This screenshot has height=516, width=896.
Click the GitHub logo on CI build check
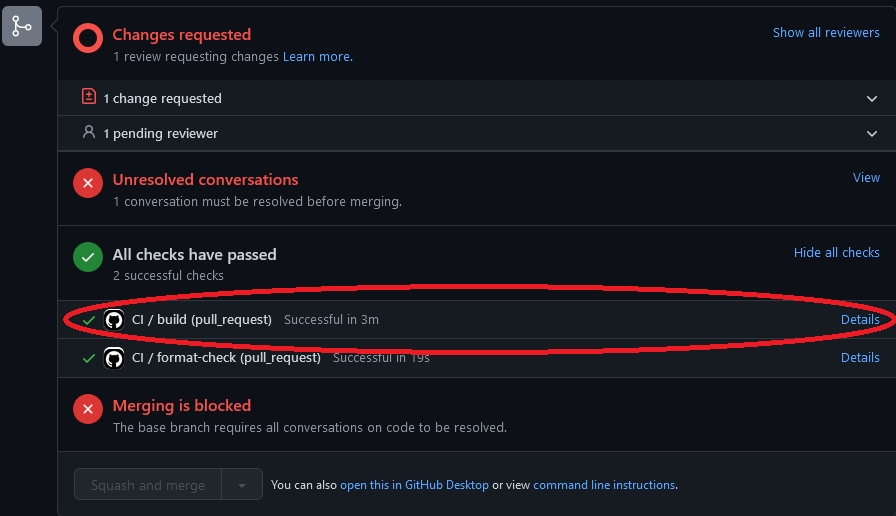click(x=114, y=320)
